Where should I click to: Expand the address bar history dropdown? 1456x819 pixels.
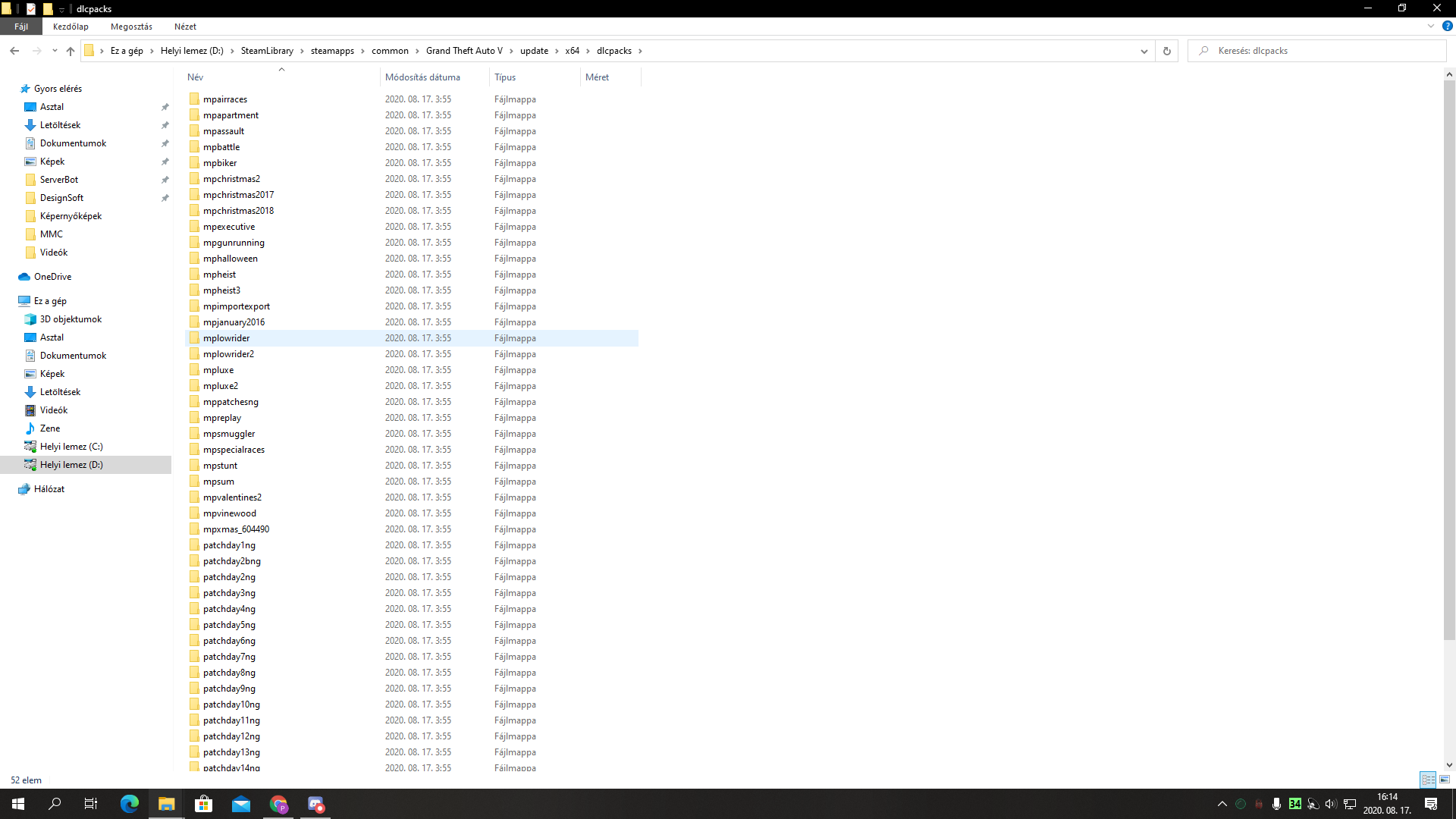[x=1144, y=51]
